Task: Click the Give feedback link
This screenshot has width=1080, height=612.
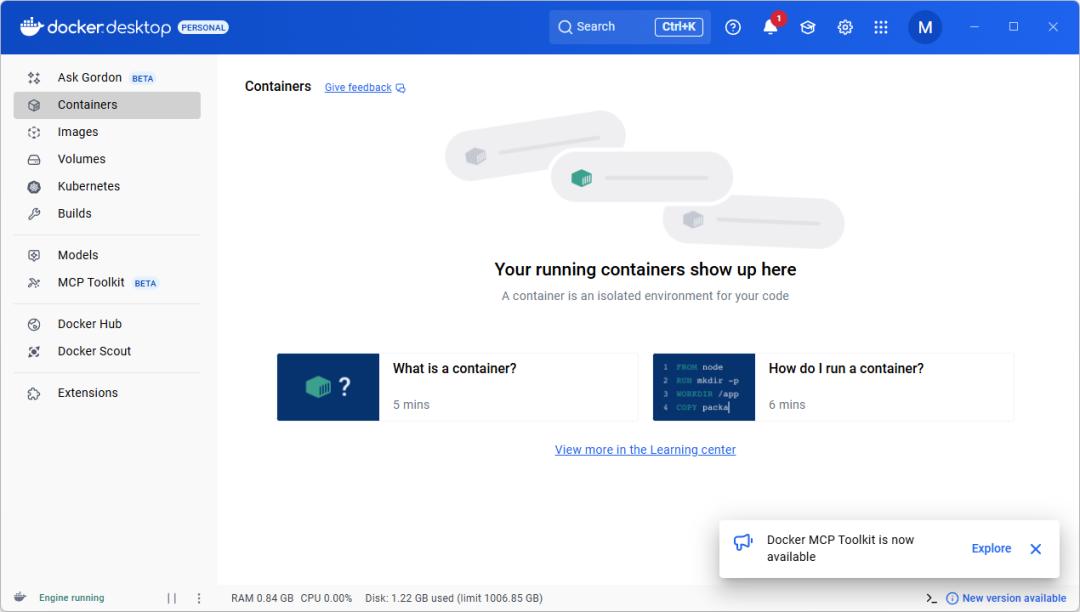Action: point(358,87)
